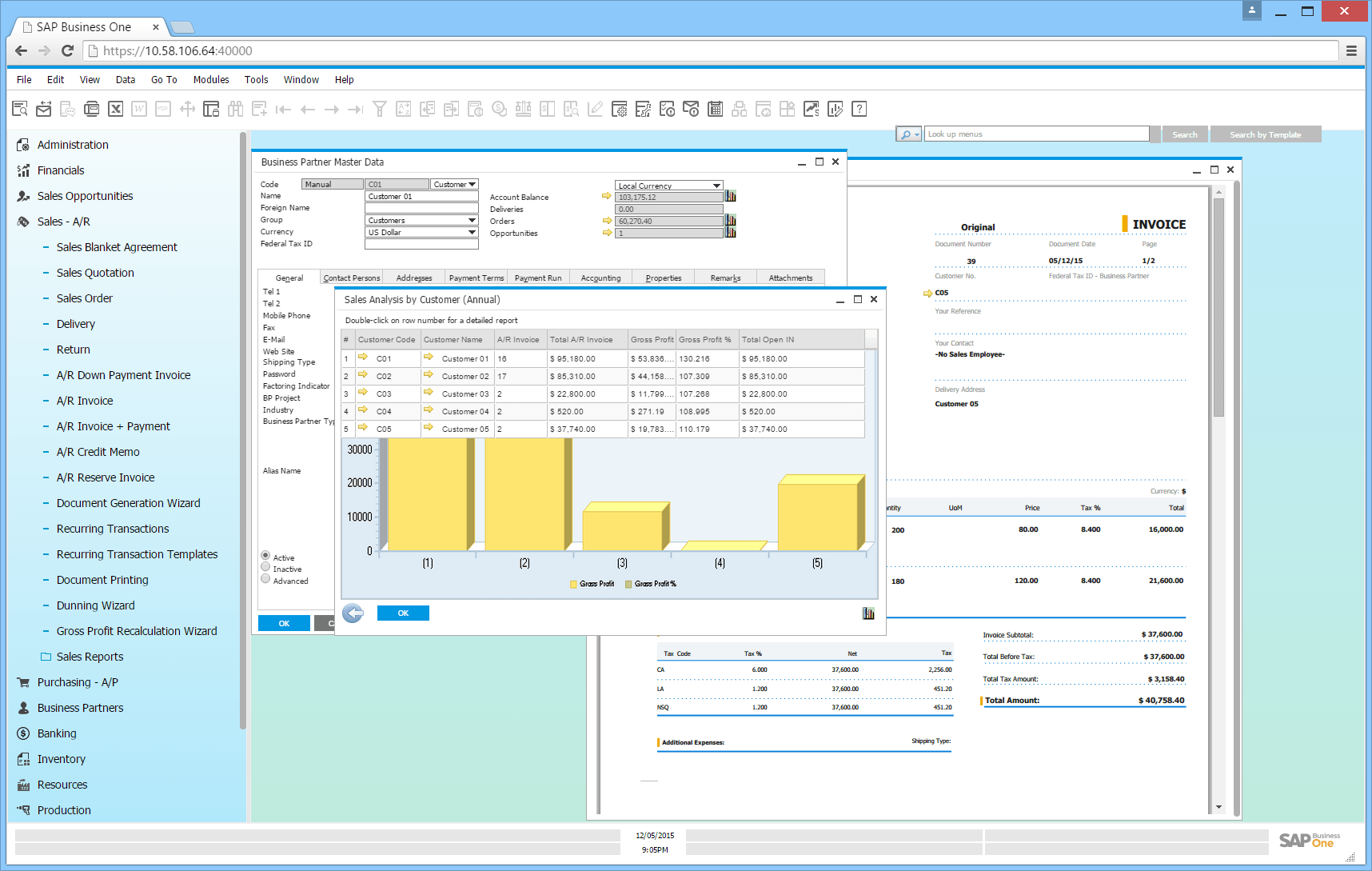Open the search form icon in the toolbar
Image resolution: width=1372 pixels, height=871 pixels.
[x=19, y=109]
